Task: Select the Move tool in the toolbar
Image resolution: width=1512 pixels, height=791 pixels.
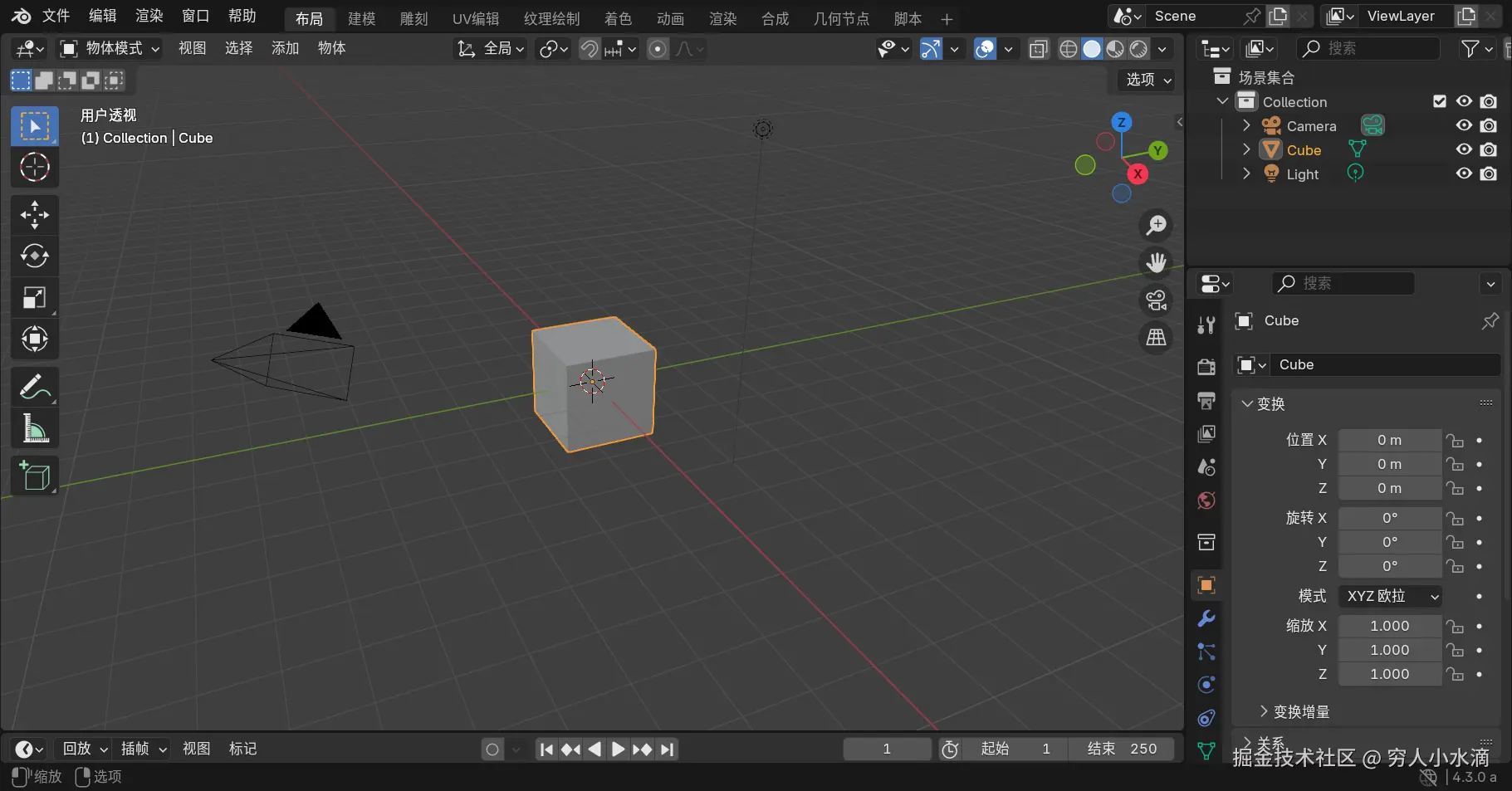Action: pos(35,214)
